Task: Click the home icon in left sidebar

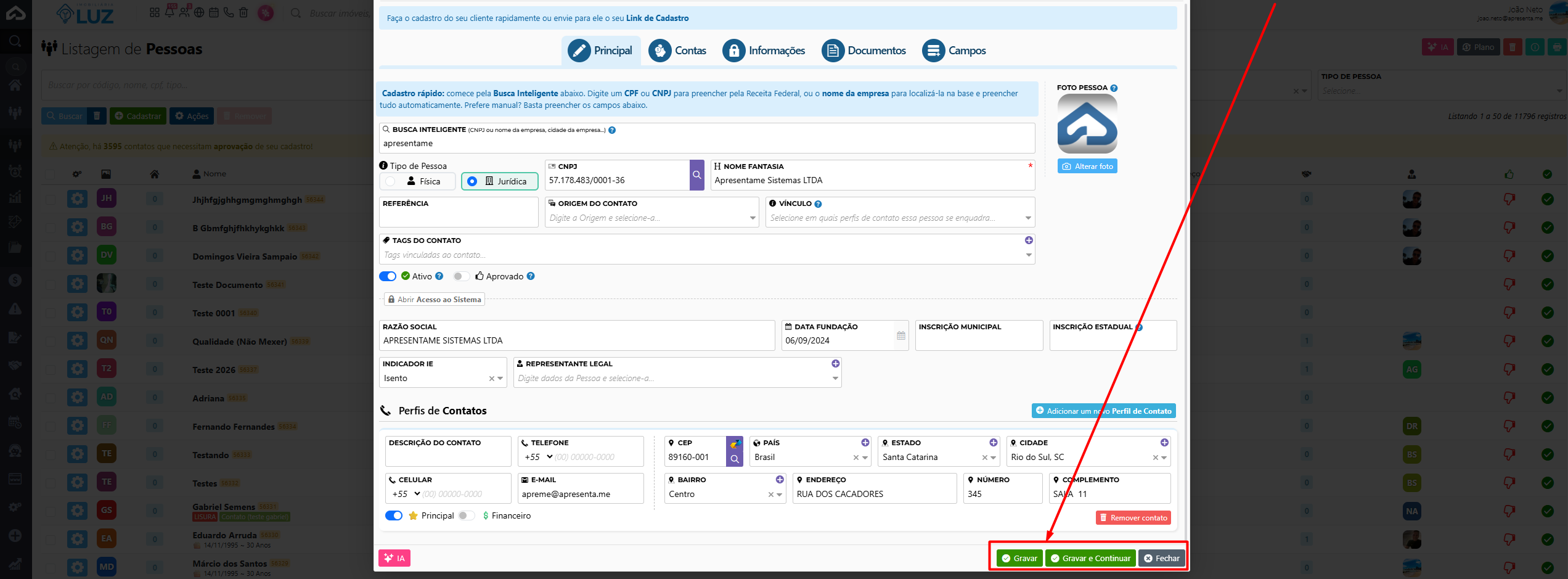Action: [15, 85]
